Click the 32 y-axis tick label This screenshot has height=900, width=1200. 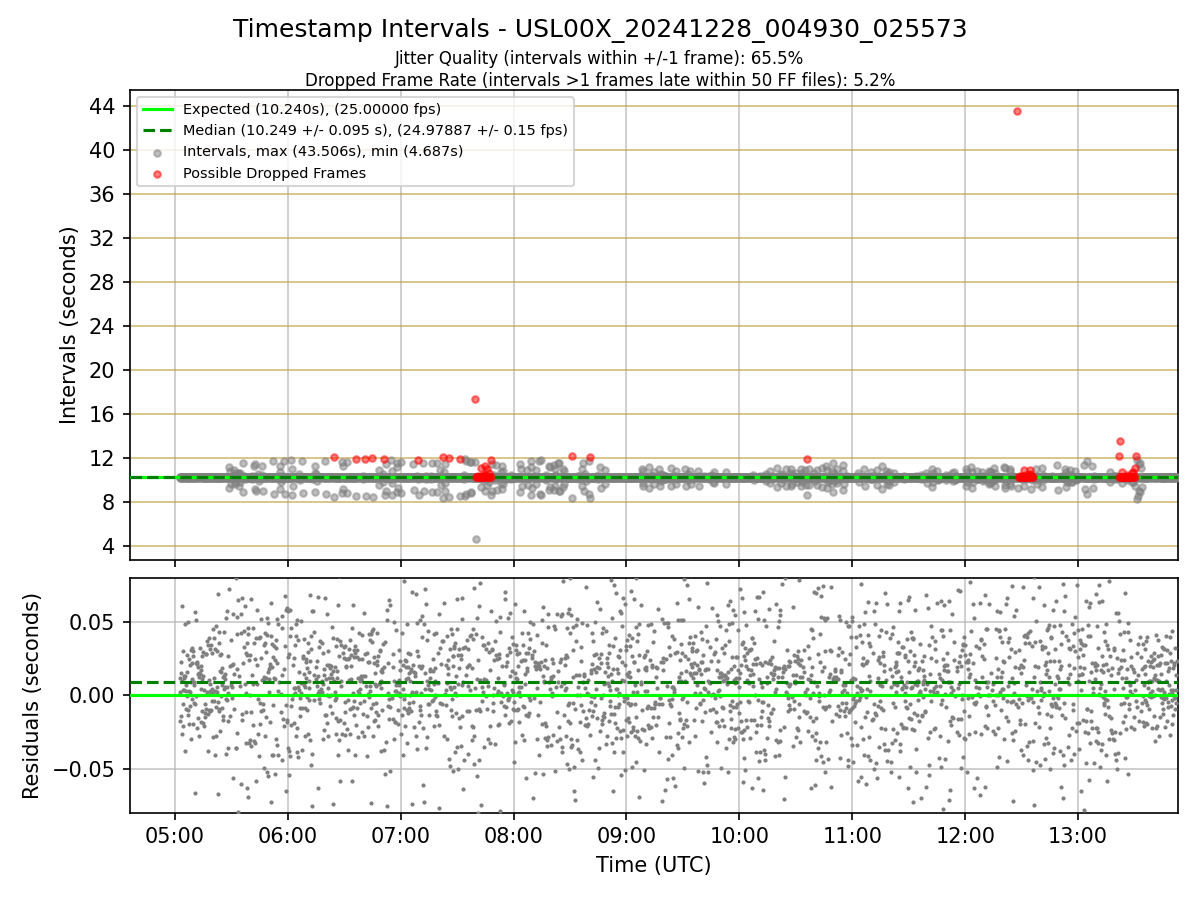[104, 238]
